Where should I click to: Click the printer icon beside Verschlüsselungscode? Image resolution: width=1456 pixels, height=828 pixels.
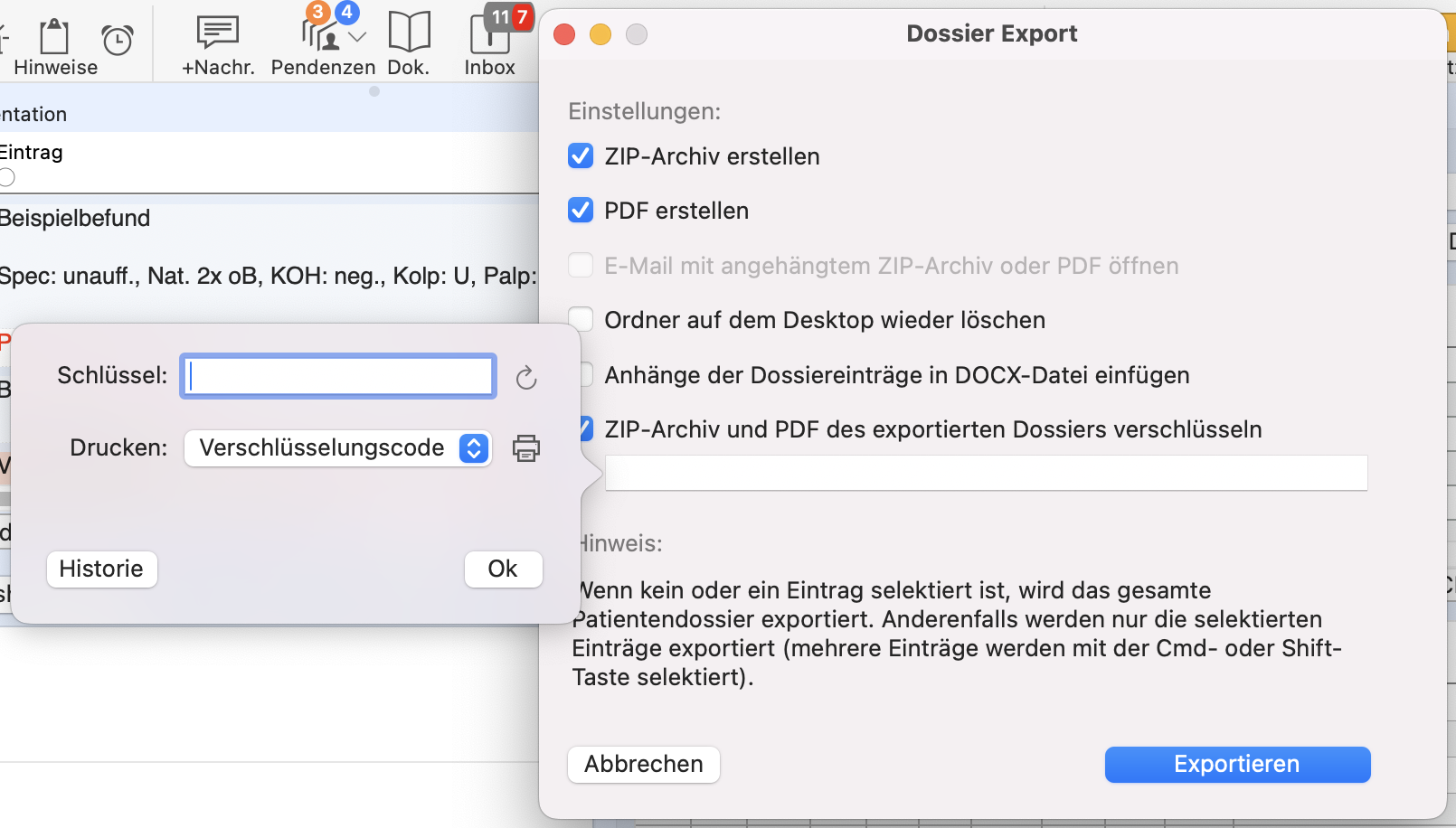pyautogui.click(x=526, y=448)
